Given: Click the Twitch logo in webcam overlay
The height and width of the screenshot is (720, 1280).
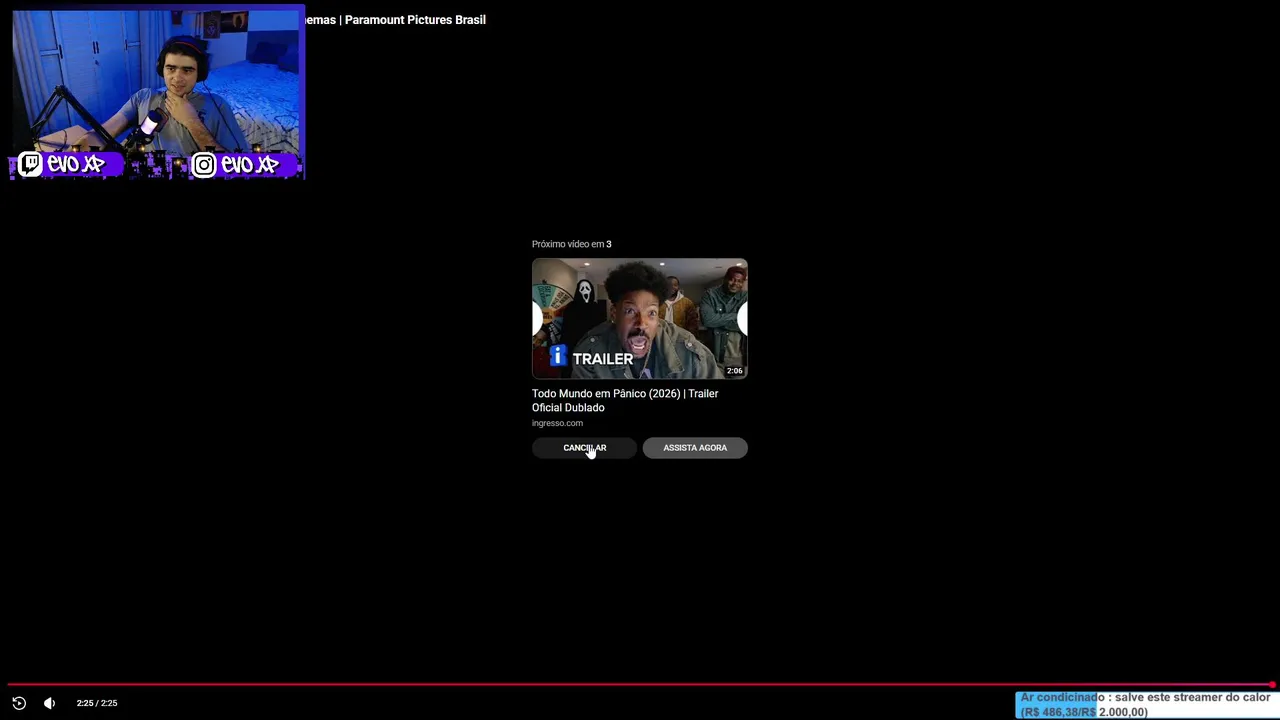Looking at the screenshot, I should coord(30,164).
